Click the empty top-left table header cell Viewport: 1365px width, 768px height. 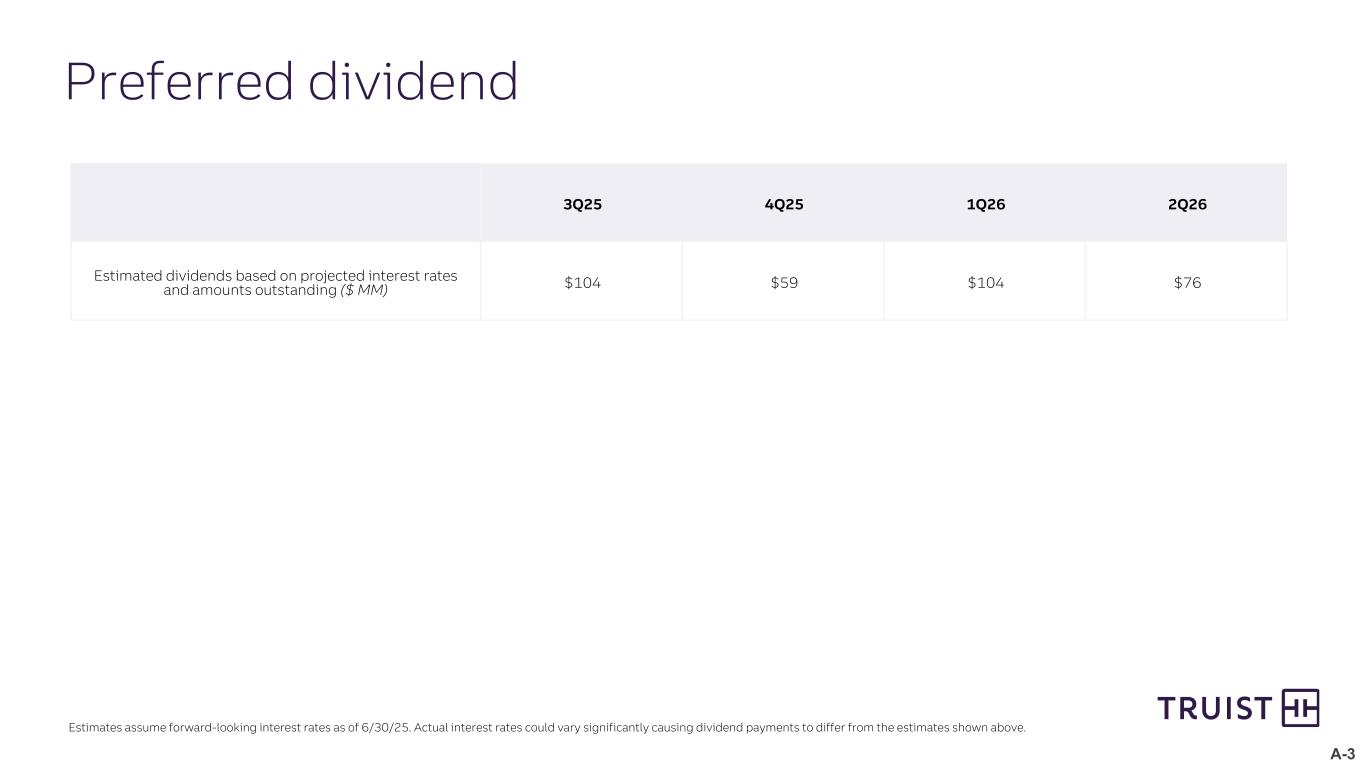point(275,203)
